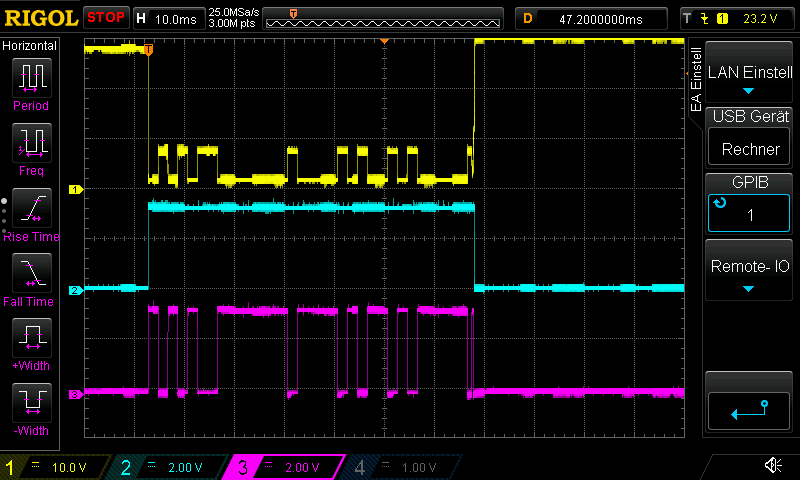Click the trigger source channel 1 badge
Viewport: 800px width, 480px height.
point(722,19)
